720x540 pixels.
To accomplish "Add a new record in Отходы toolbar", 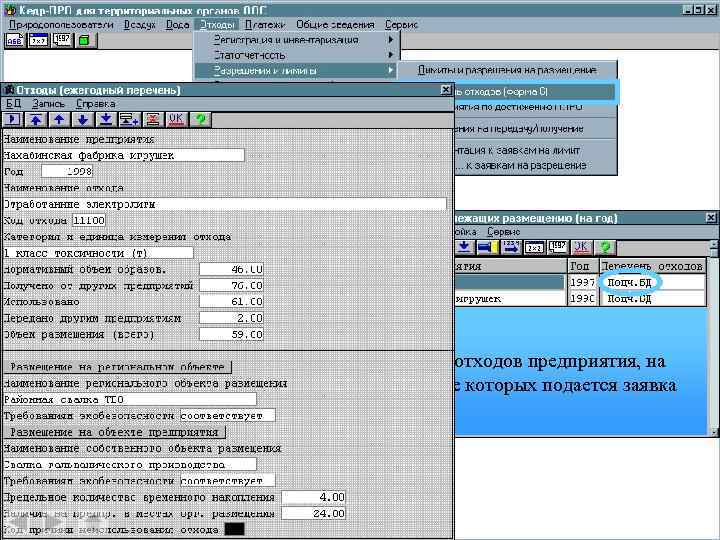I will 129,120.
